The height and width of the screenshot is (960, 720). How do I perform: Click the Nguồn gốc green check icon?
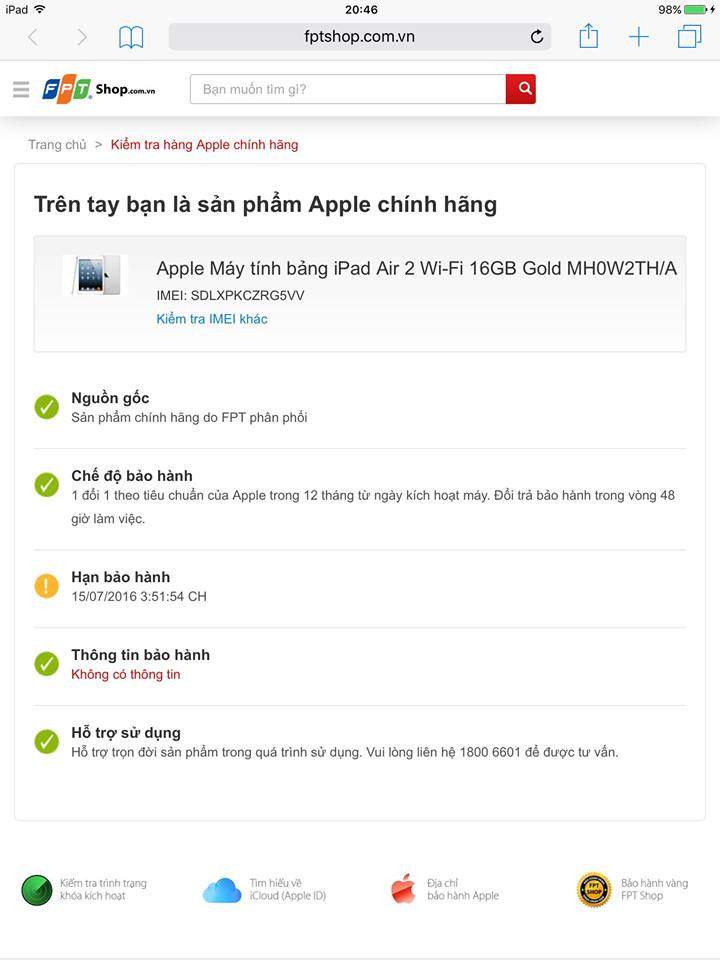47,407
